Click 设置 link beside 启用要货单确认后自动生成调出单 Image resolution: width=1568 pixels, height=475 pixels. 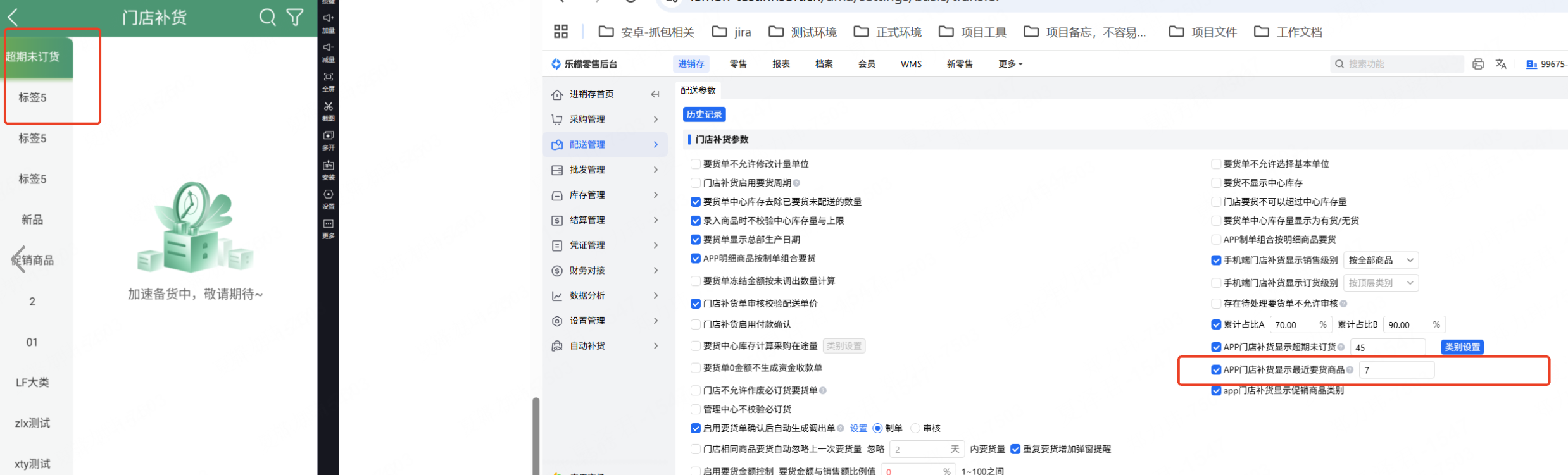pyautogui.click(x=858, y=428)
